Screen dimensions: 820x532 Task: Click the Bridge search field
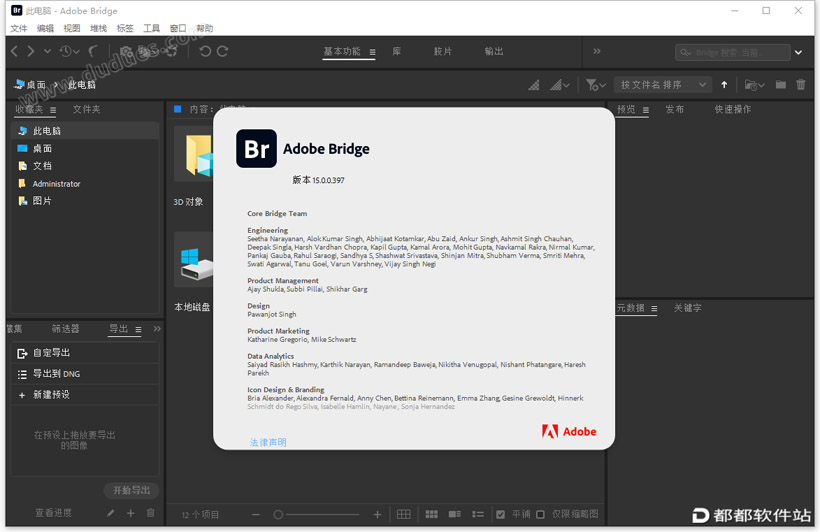pos(732,52)
